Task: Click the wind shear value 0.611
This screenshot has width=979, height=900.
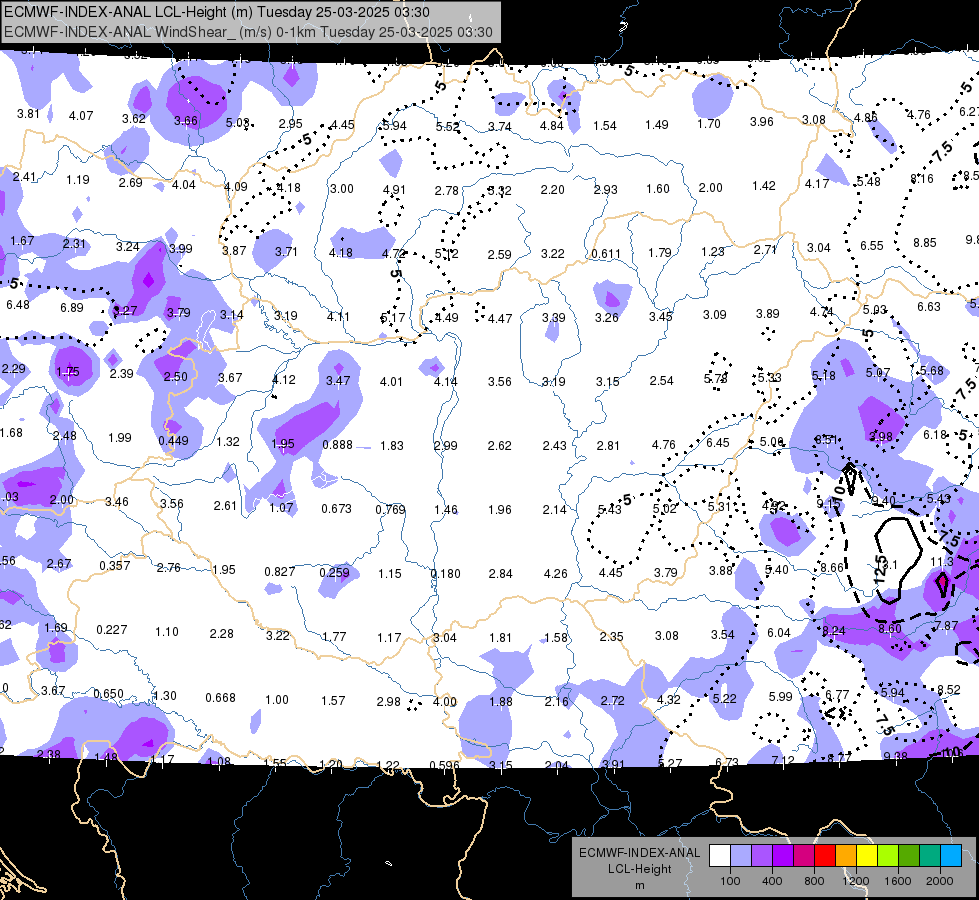Action: point(606,254)
